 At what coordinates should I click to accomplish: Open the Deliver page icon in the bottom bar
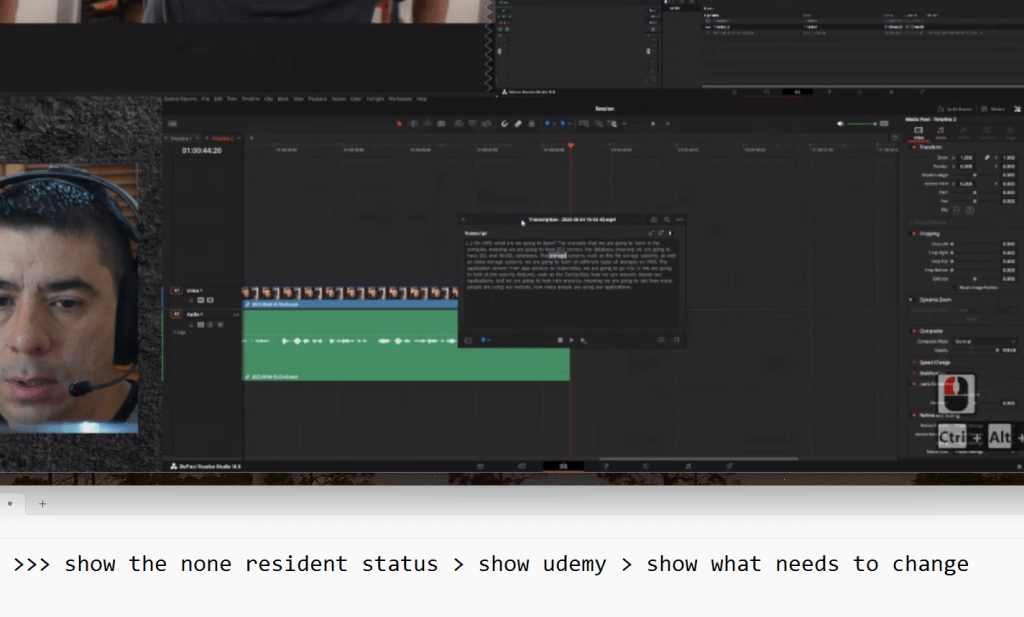point(729,466)
